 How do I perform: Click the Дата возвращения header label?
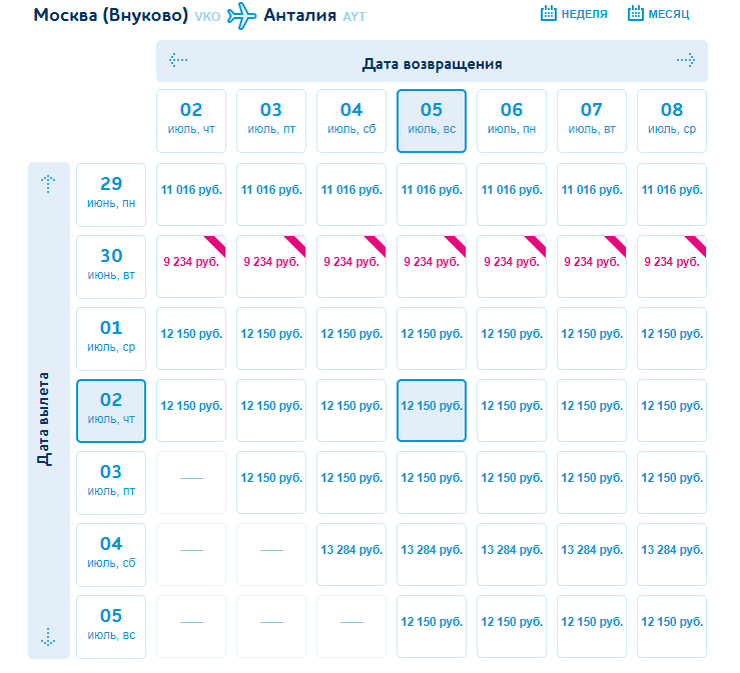click(x=432, y=64)
